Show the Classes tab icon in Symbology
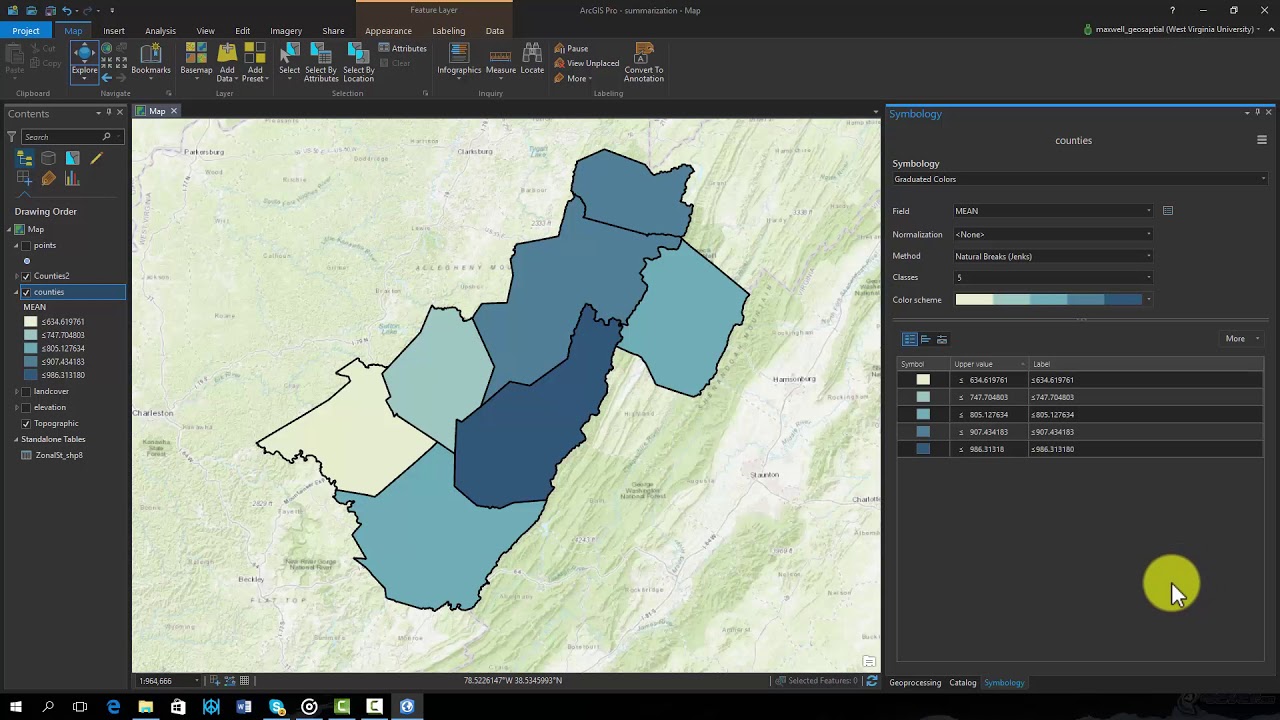Screen dimensions: 1280x720 point(909,339)
